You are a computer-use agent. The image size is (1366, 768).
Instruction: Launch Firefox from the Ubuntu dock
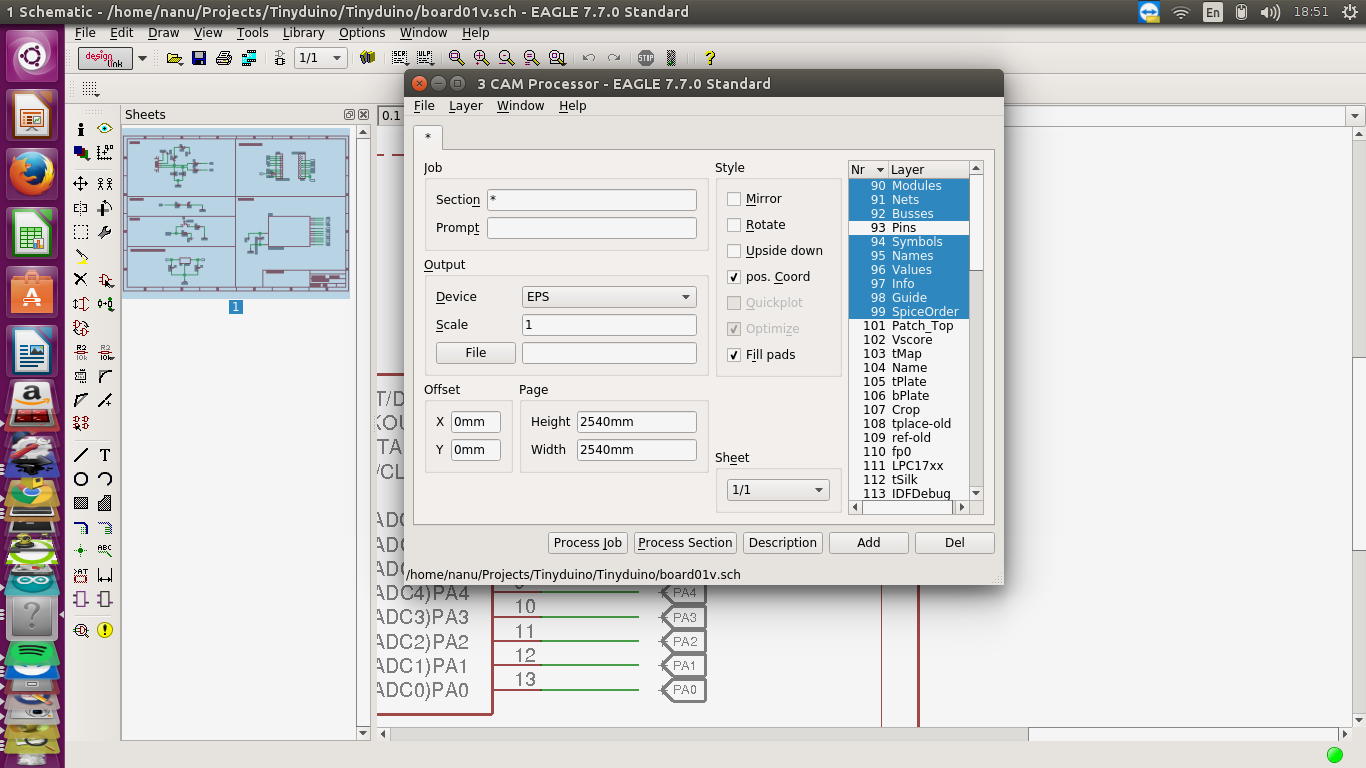[31, 174]
